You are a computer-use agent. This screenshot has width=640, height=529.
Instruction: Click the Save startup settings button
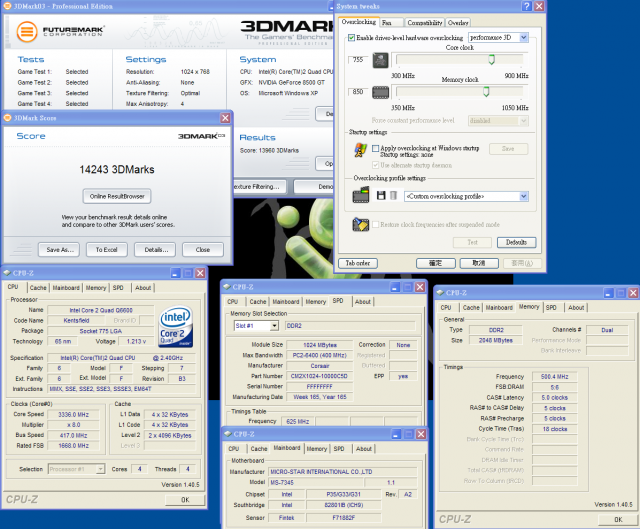tap(508, 149)
